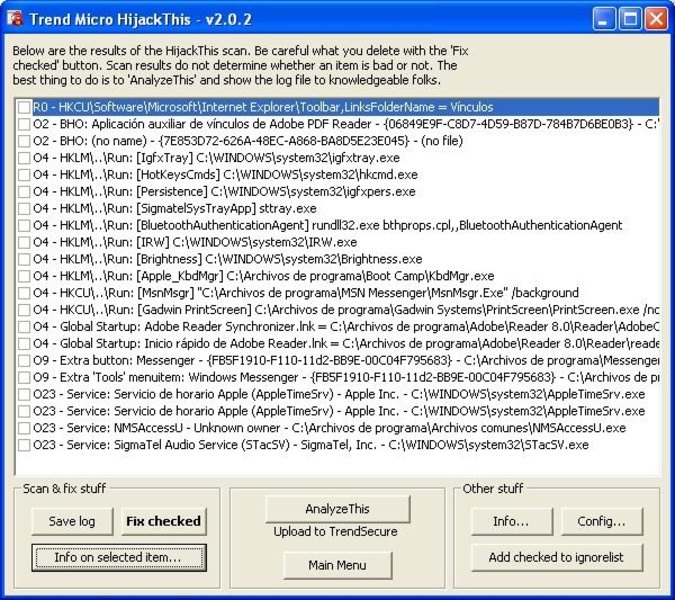The image size is (675, 600).
Task: Select the MsnMsgr /background row text
Action: [x=306, y=293]
